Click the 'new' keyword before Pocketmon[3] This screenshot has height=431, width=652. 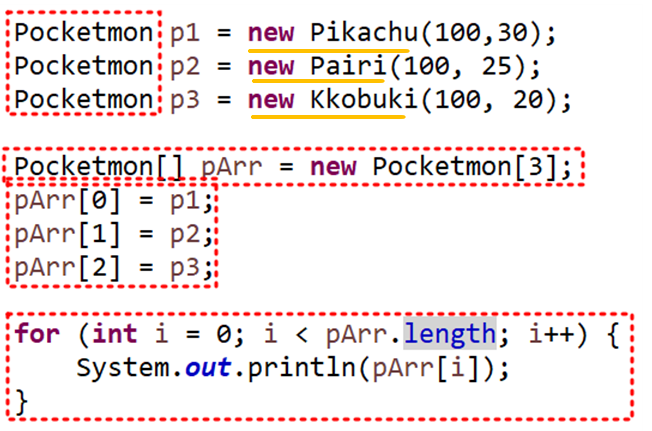tap(333, 167)
